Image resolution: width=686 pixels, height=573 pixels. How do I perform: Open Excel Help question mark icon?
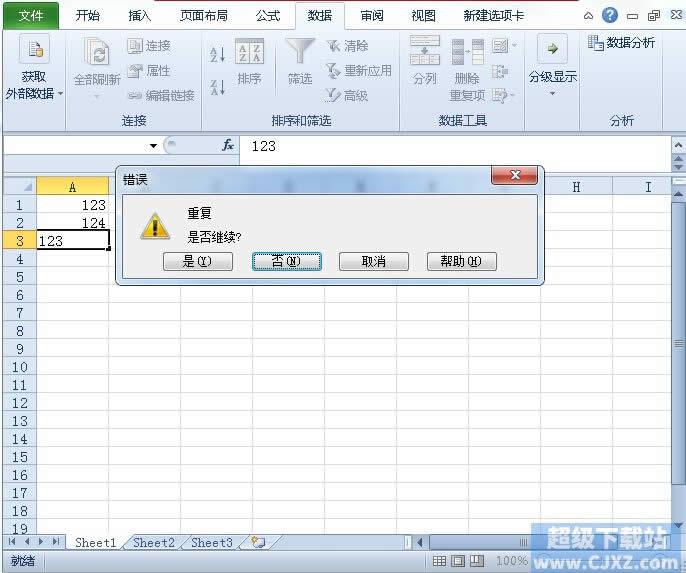pyautogui.click(x=609, y=15)
